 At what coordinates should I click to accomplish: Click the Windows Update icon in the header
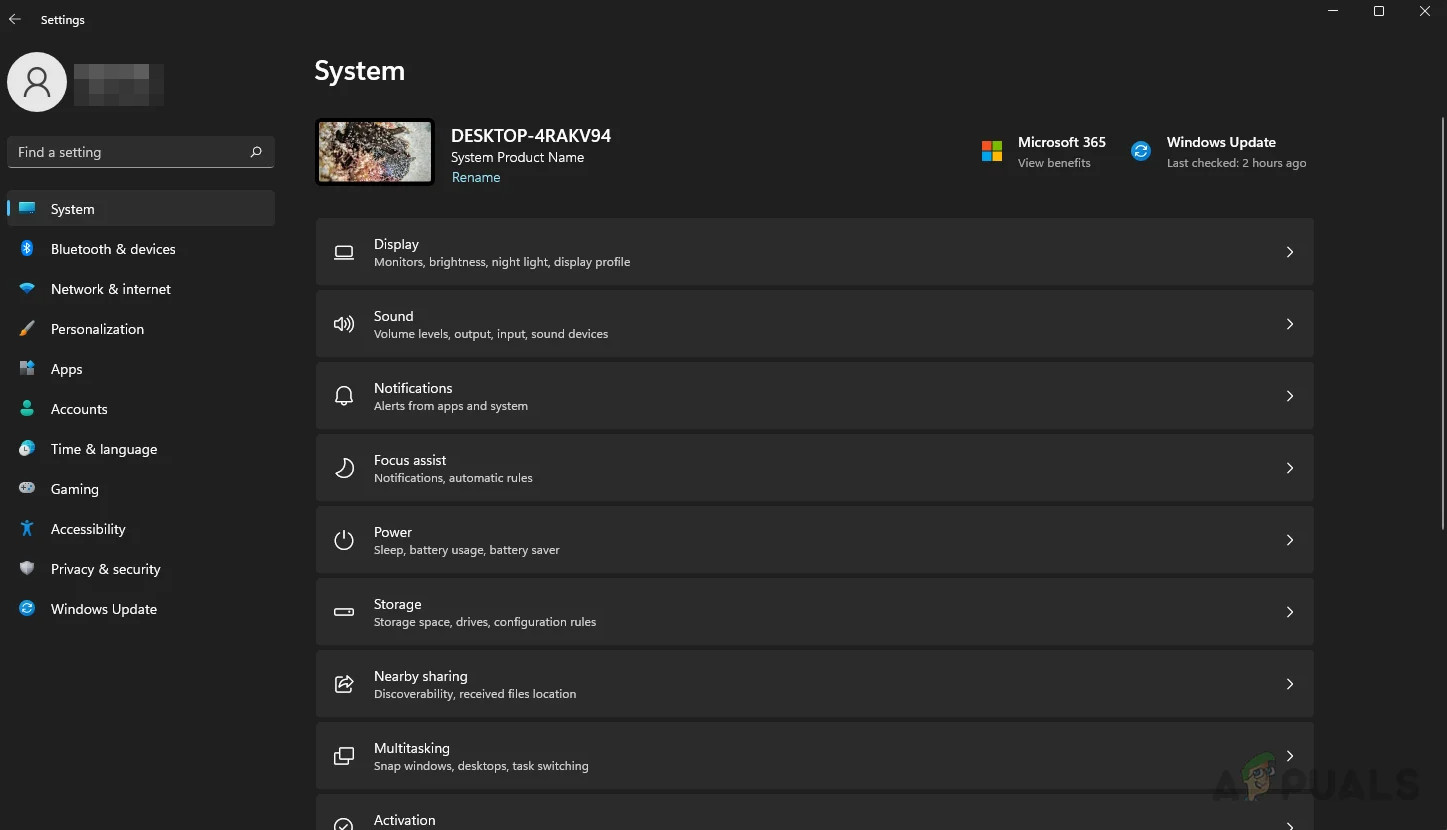pos(1141,150)
